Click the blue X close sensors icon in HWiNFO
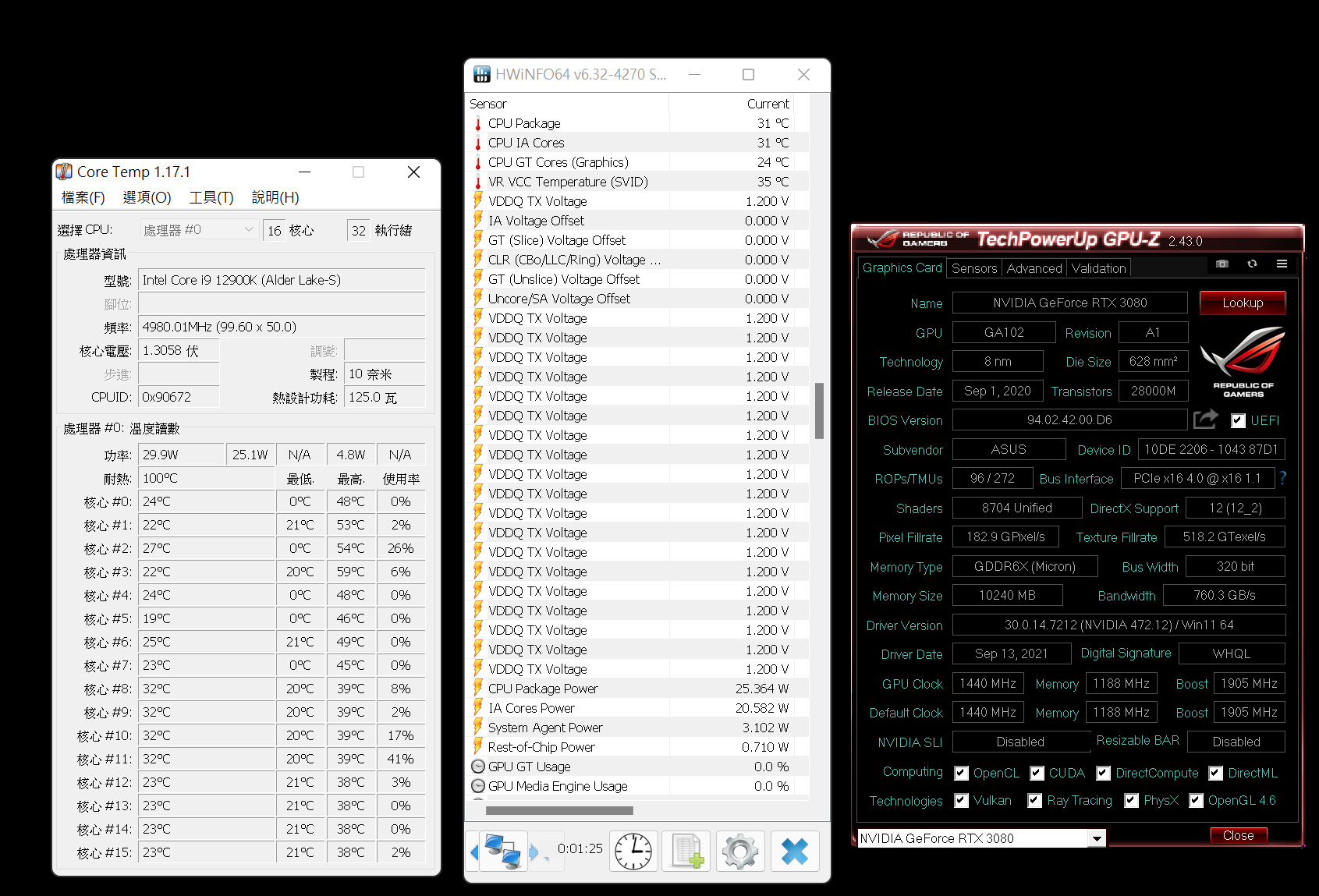The height and width of the screenshot is (896, 1319). [x=795, y=851]
